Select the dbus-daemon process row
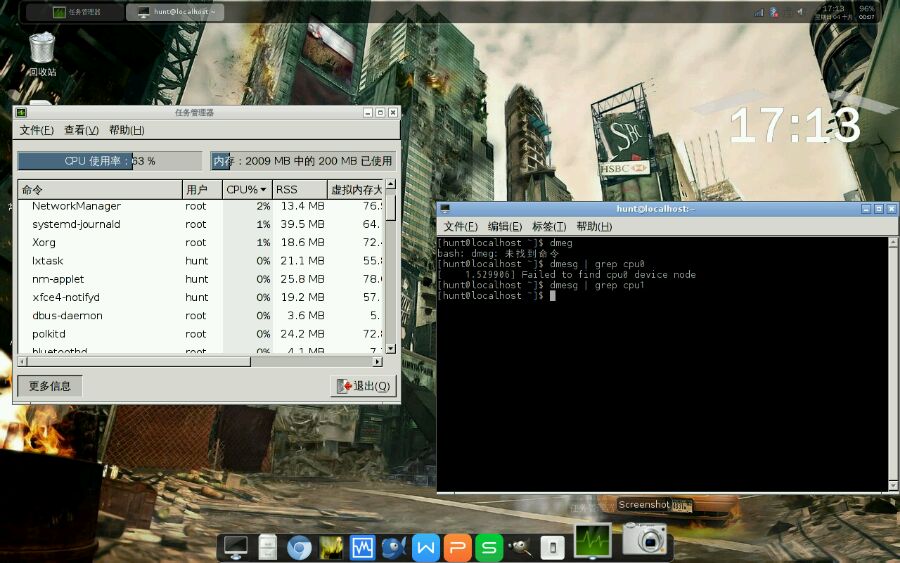 tap(200, 316)
